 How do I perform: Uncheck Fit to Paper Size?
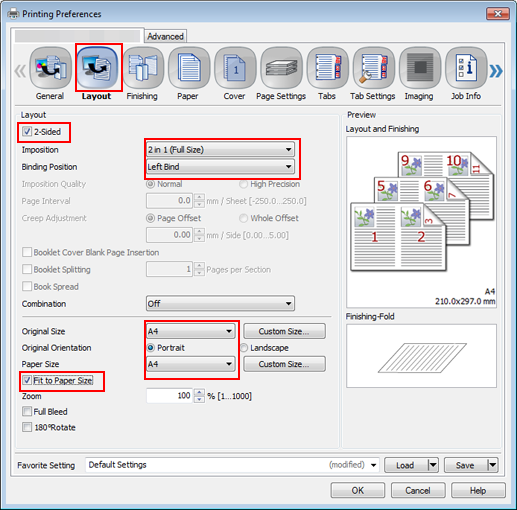(x=27, y=380)
